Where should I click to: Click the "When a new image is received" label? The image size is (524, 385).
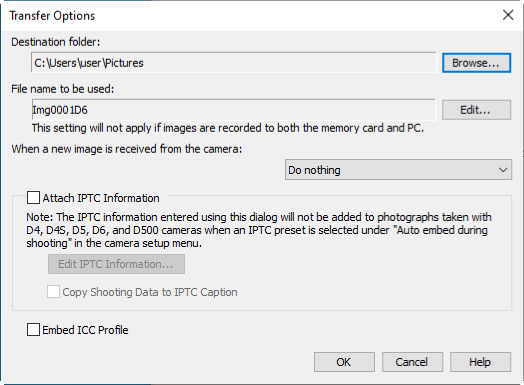coord(127,149)
